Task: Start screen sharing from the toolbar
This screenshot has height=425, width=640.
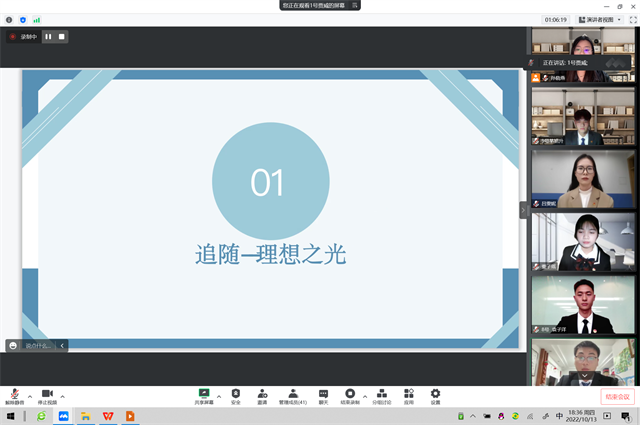Action: [x=204, y=394]
